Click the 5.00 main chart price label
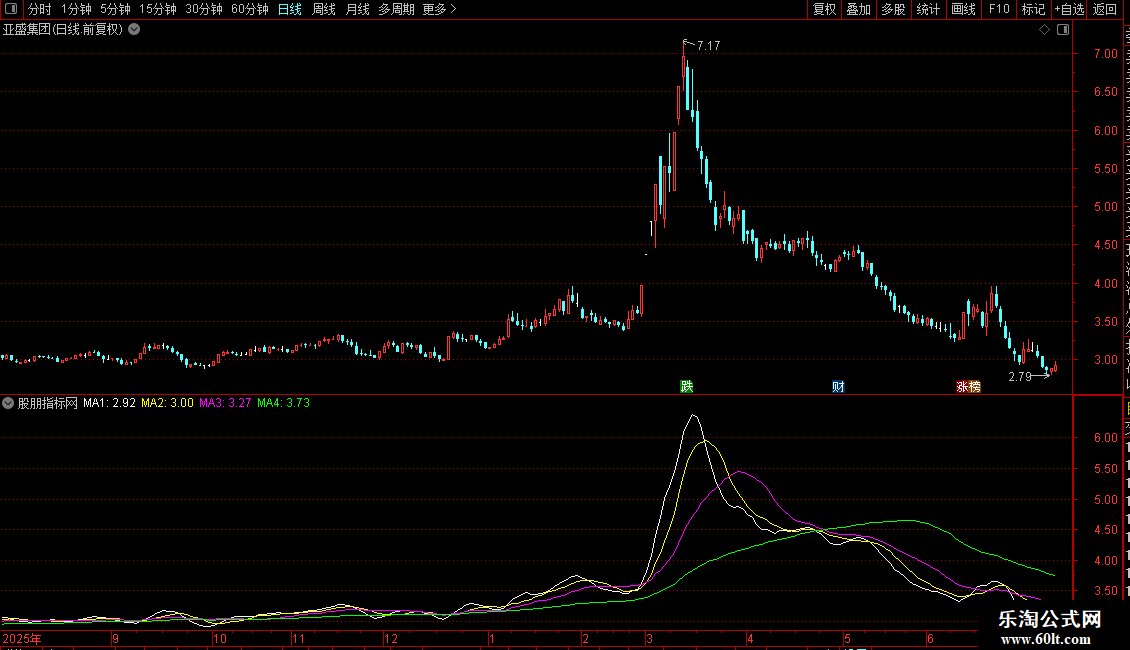This screenshot has height=650, width=1130. pyautogui.click(x=1105, y=207)
